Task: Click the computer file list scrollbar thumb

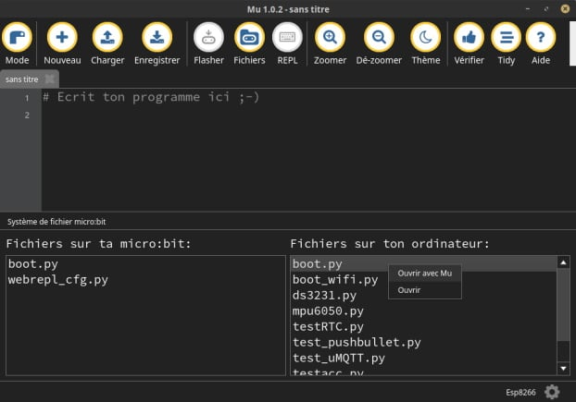Action: (x=563, y=305)
